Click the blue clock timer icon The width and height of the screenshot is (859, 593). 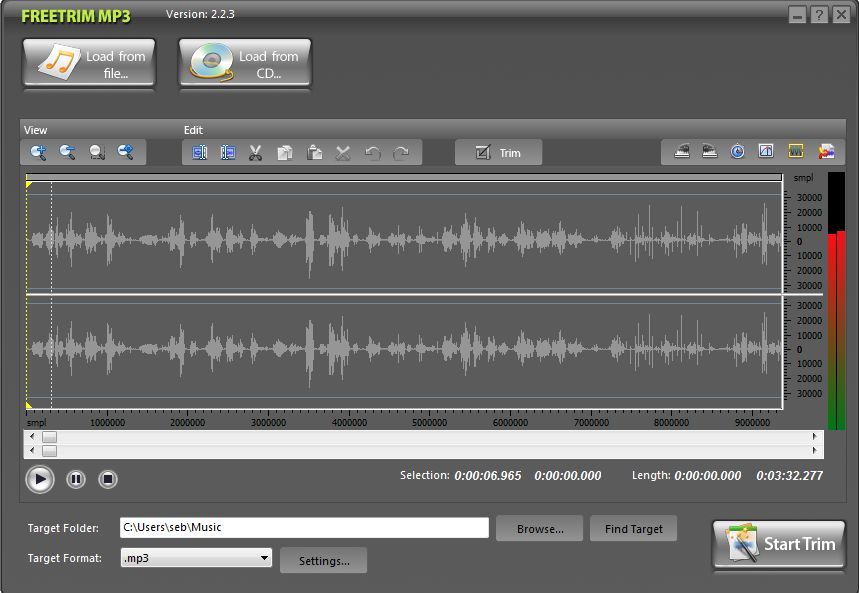pyautogui.click(x=737, y=151)
